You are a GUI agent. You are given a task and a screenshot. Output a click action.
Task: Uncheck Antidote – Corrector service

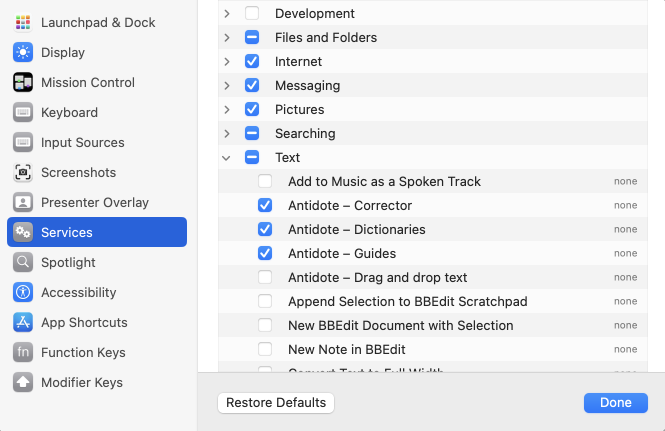(265, 205)
